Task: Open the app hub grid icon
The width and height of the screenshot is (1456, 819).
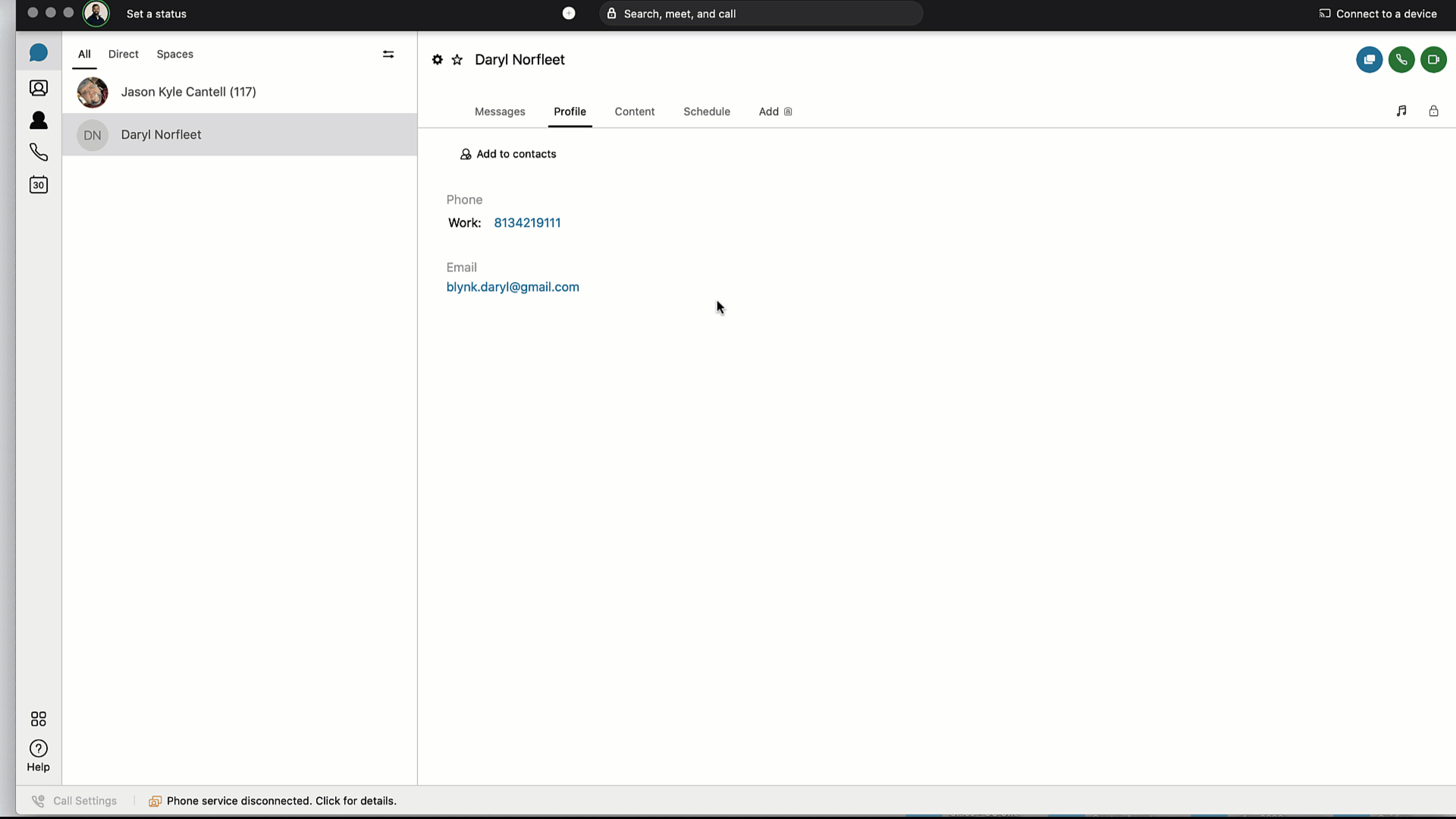Action: click(x=39, y=718)
